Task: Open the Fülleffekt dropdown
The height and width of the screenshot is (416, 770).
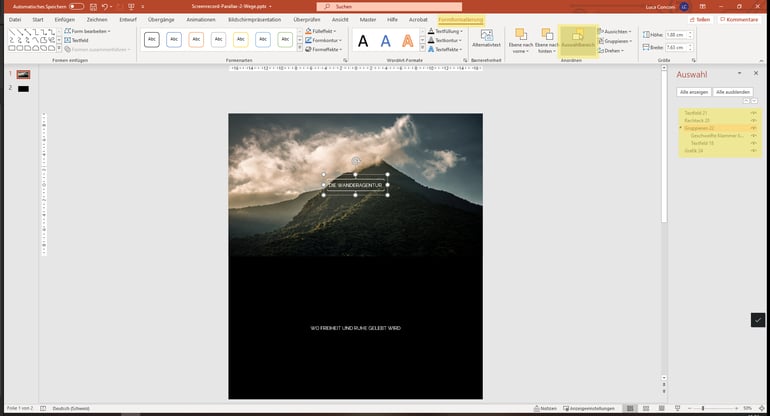Action: point(321,31)
